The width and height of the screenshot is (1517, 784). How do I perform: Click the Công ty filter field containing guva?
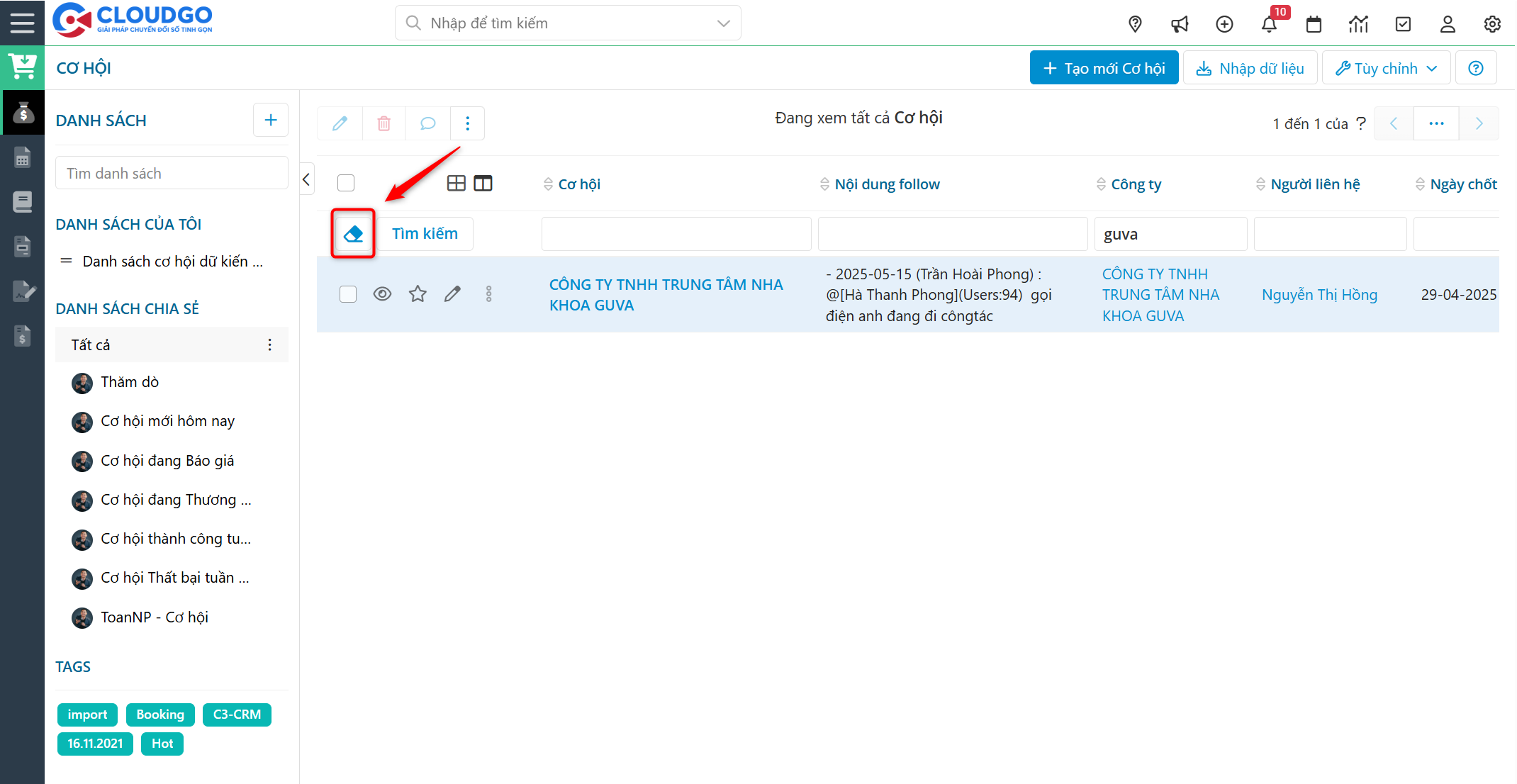[x=1170, y=233]
